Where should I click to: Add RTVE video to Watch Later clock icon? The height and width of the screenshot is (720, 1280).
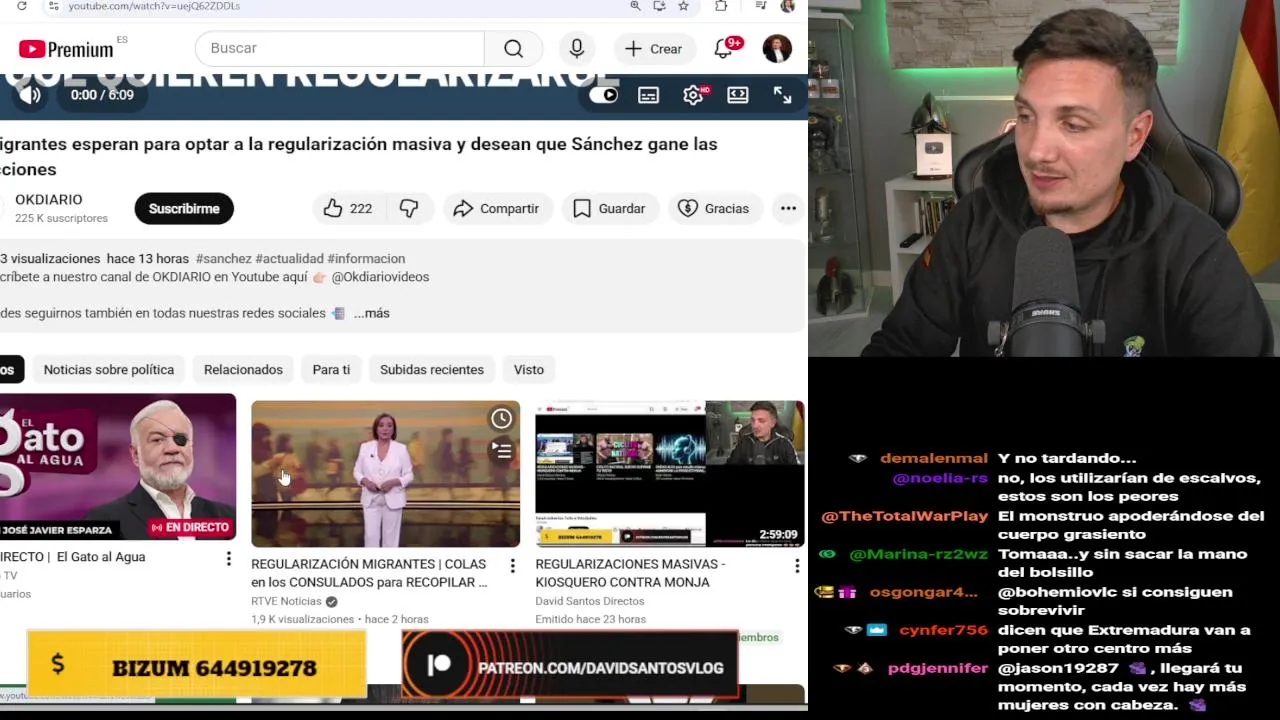click(x=501, y=419)
